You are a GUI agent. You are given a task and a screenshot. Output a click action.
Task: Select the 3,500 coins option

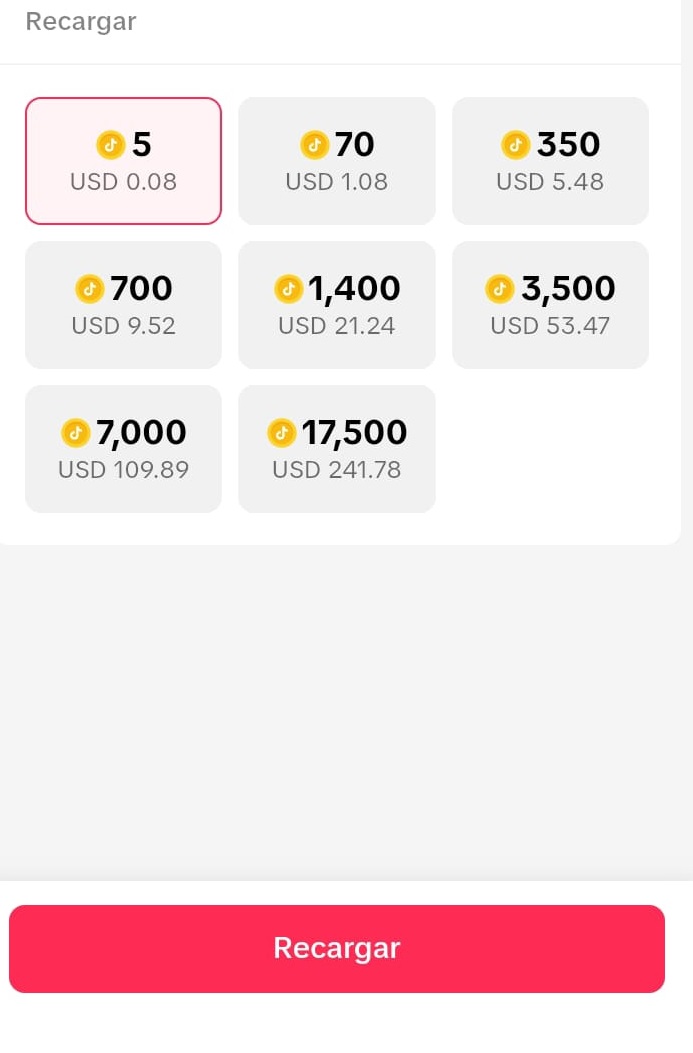(x=550, y=304)
